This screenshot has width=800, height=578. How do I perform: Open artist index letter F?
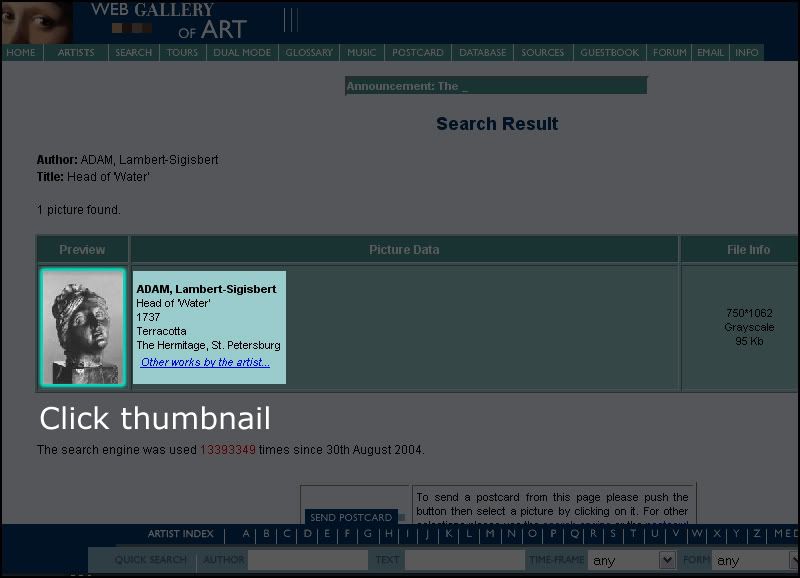pyautogui.click(x=347, y=534)
